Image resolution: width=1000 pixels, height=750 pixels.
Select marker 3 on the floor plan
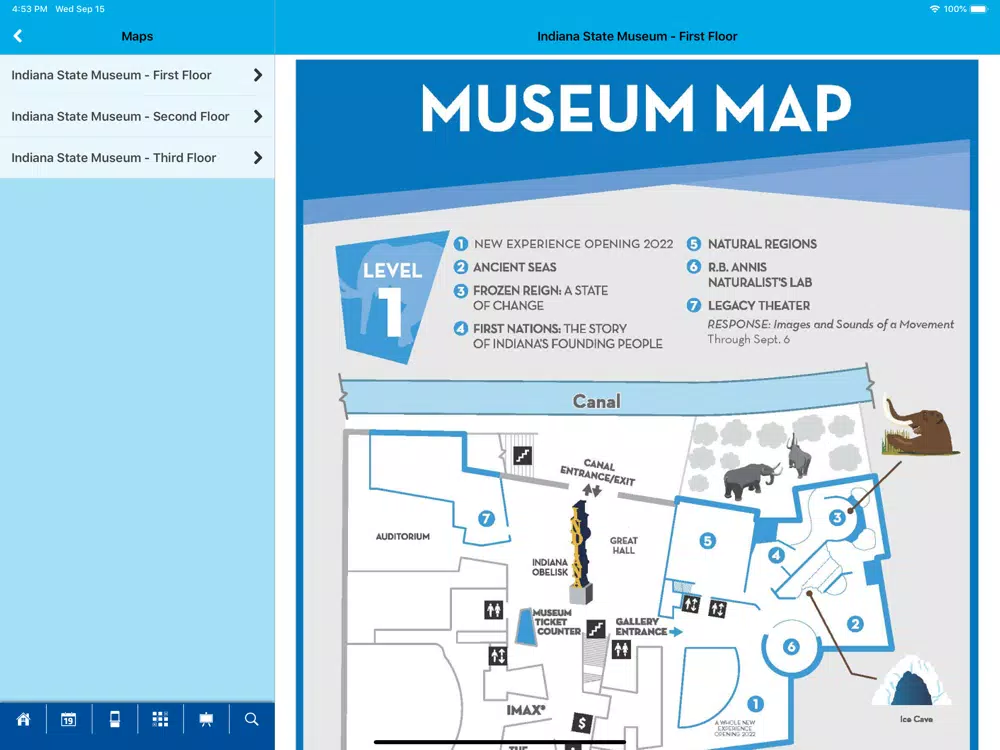[837, 517]
